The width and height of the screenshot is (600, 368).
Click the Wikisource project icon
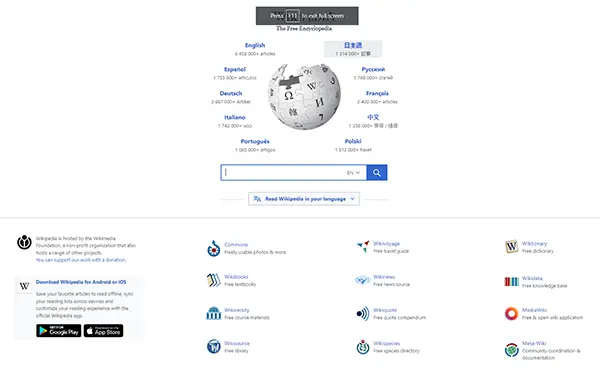[214, 347]
